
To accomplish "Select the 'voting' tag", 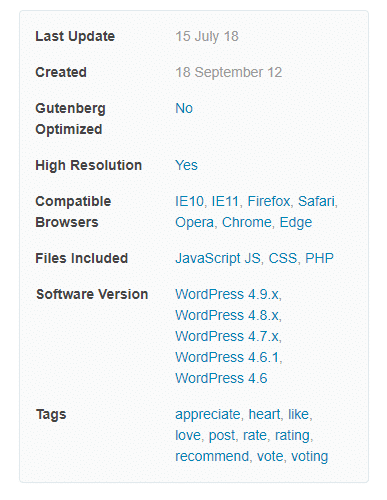I will coord(310,456).
